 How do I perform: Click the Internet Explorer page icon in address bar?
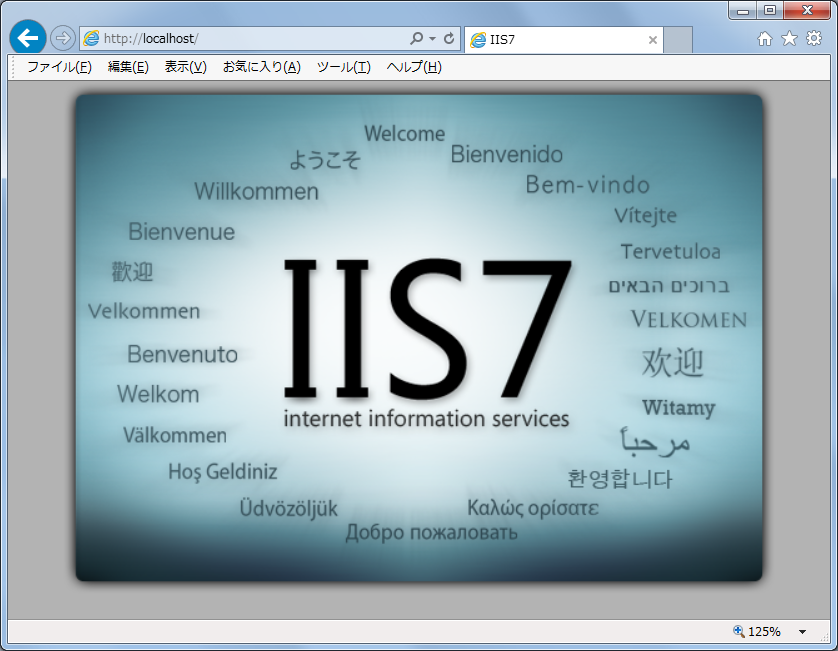pyautogui.click(x=91, y=38)
